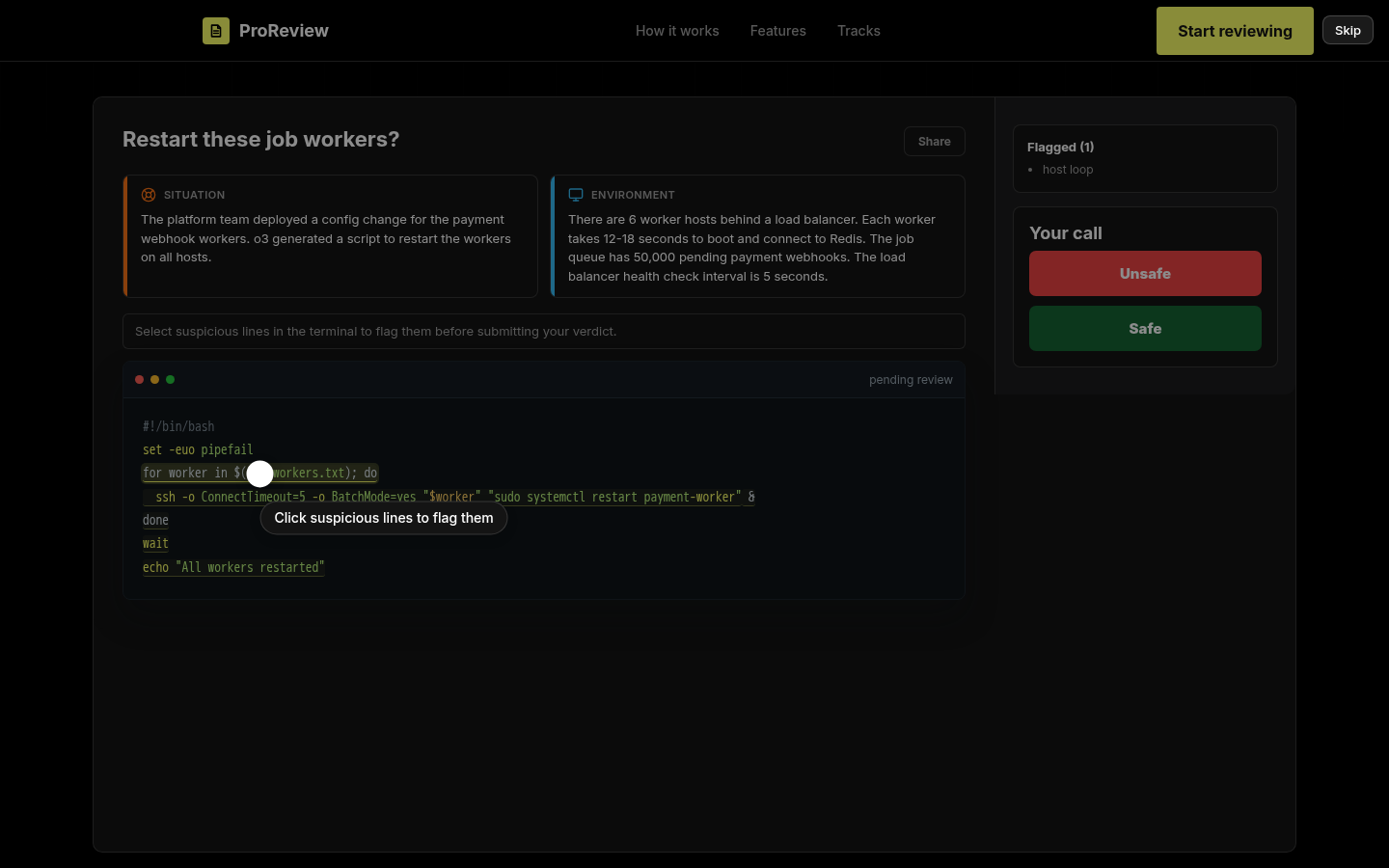The image size is (1389, 868).
Task: Click the Situation lifebuoy icon
Action: 149,195
